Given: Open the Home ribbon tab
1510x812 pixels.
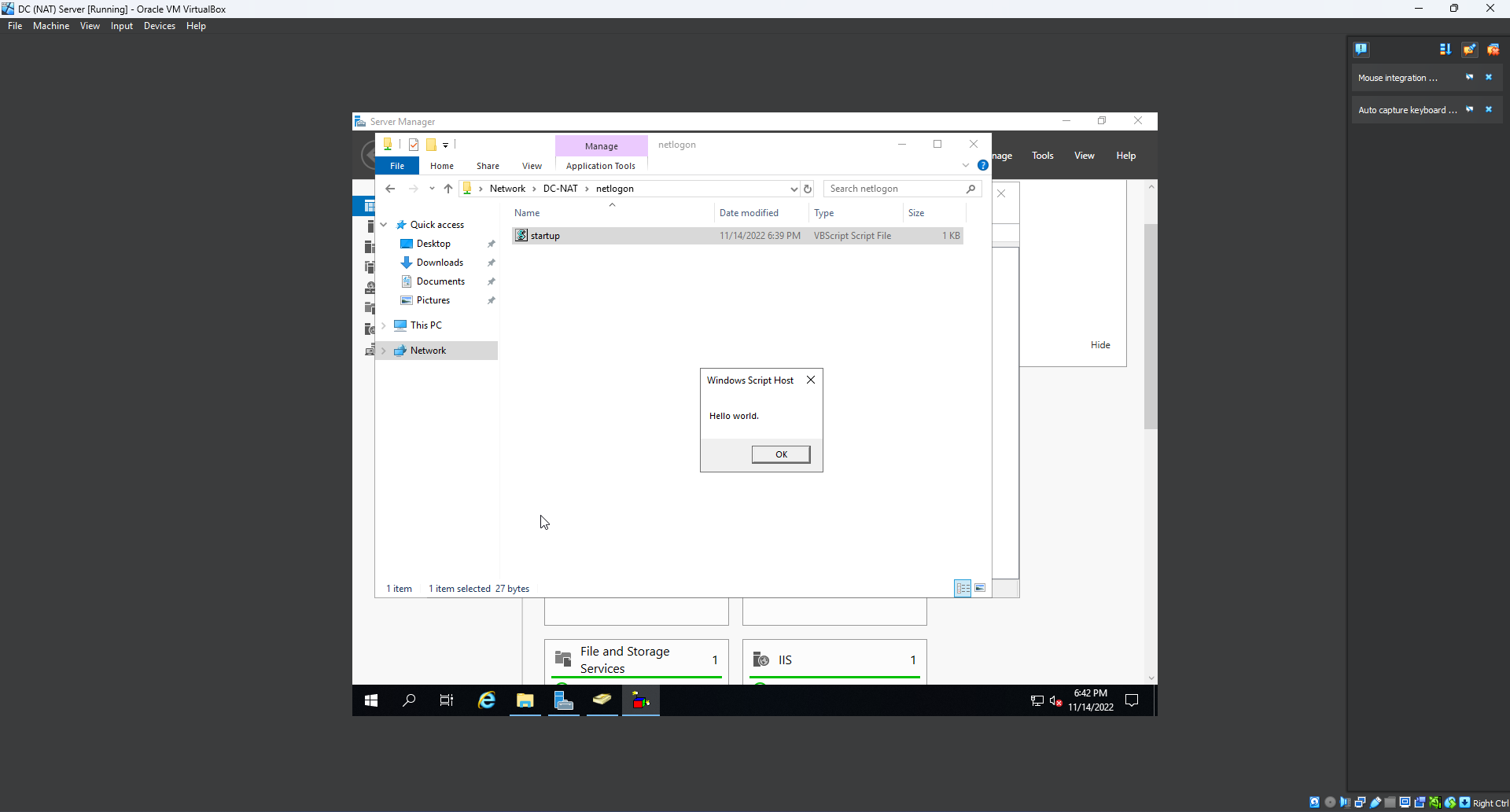Looking at the screenshot, I should pos(442,166).
